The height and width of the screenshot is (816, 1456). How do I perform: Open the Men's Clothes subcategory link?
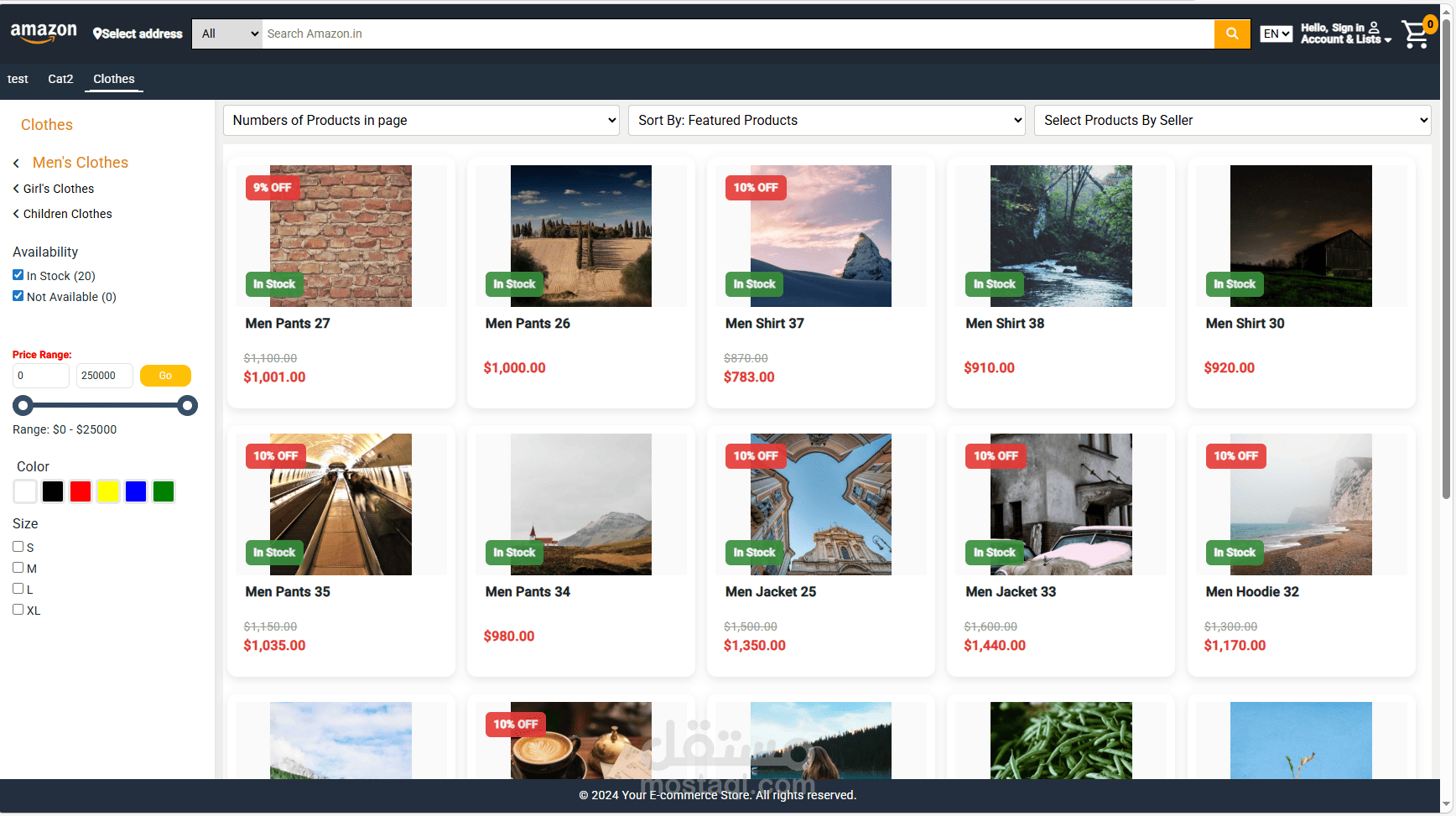point(81,163)
